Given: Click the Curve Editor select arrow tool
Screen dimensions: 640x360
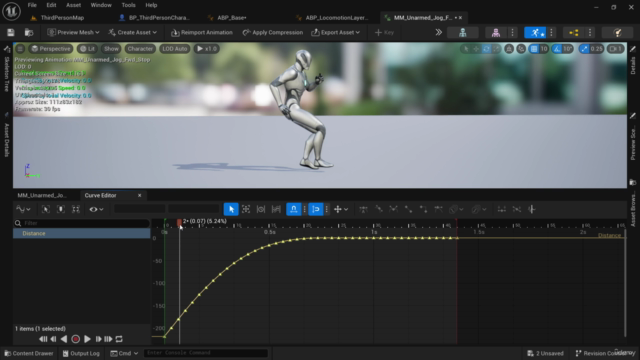Looking at the screenshot, I should (x=231, y=209).
